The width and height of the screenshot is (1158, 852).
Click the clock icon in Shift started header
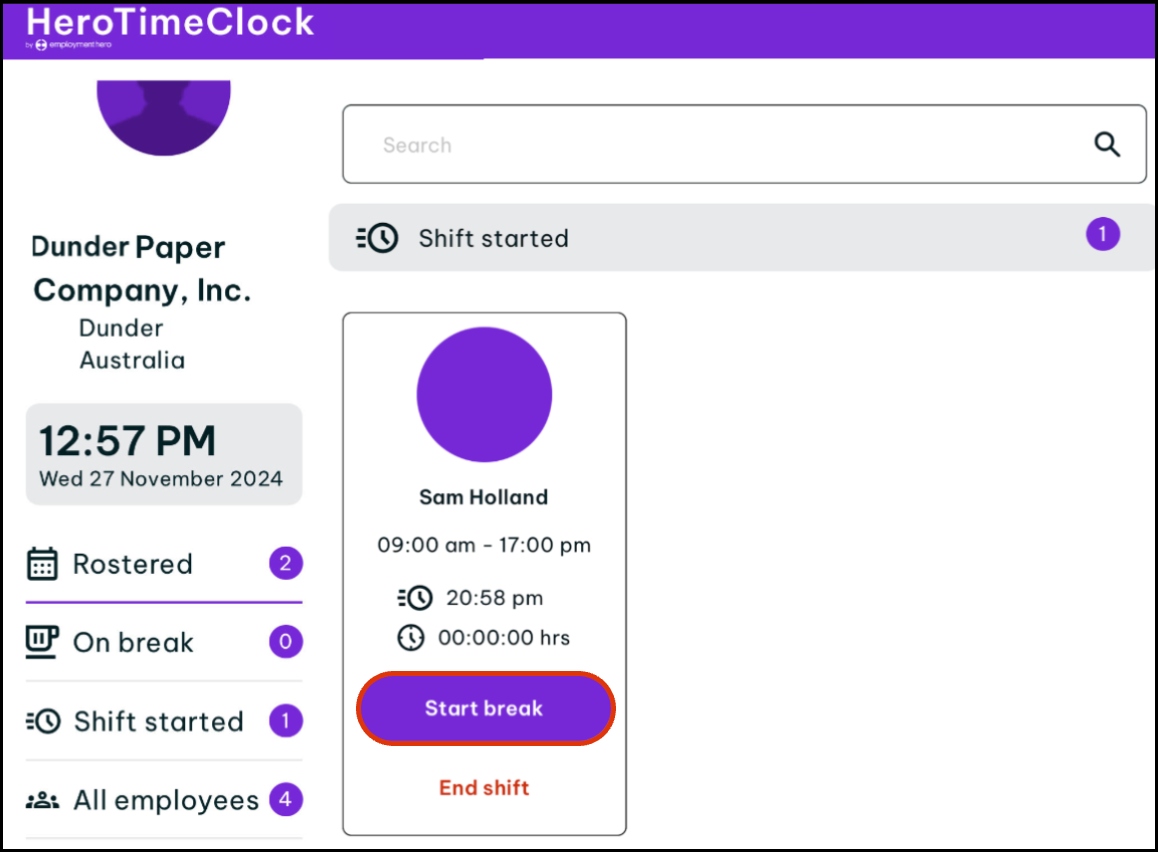point(377,238)
